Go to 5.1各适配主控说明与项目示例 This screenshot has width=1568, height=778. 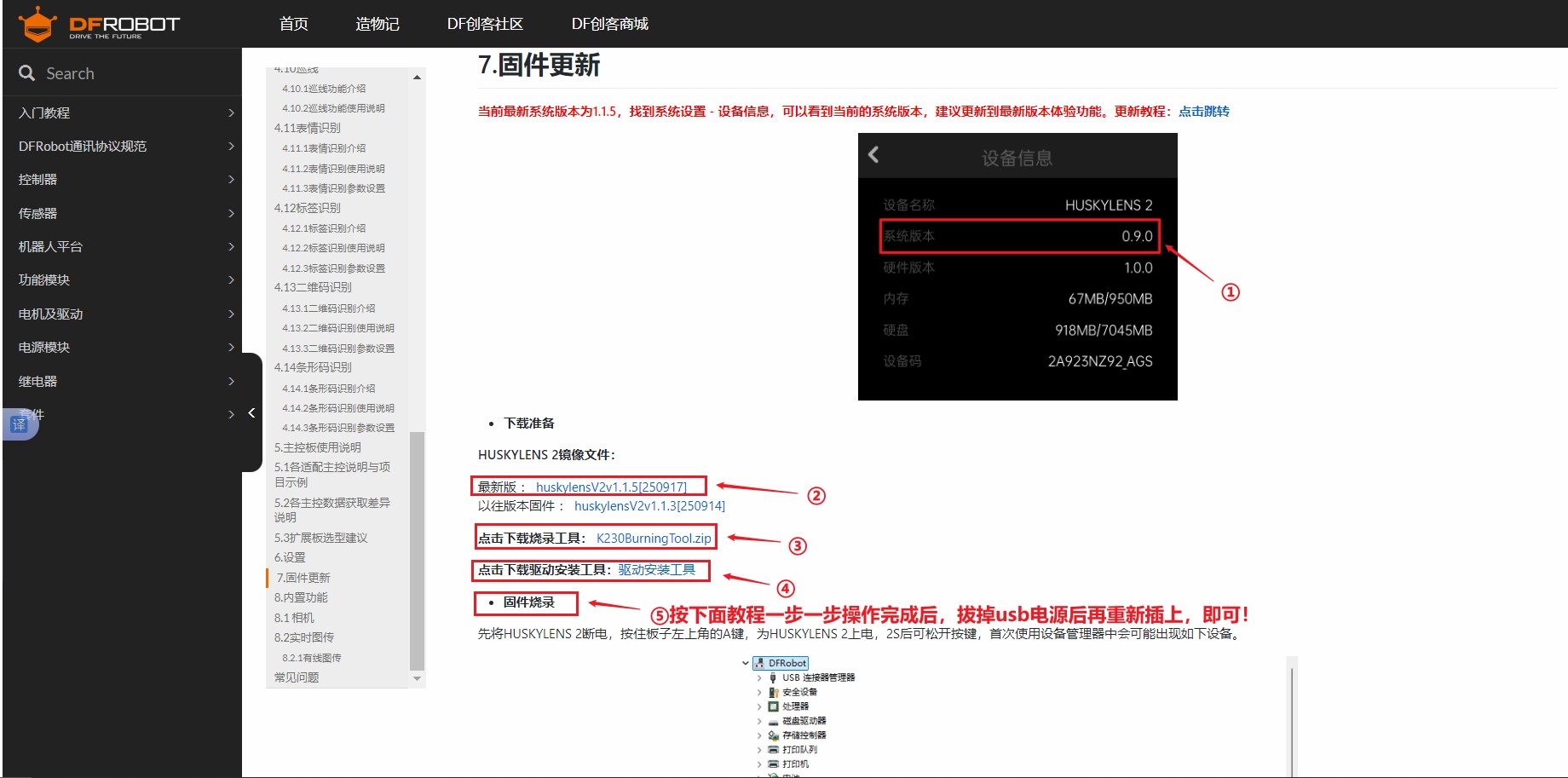pos(332,475)
